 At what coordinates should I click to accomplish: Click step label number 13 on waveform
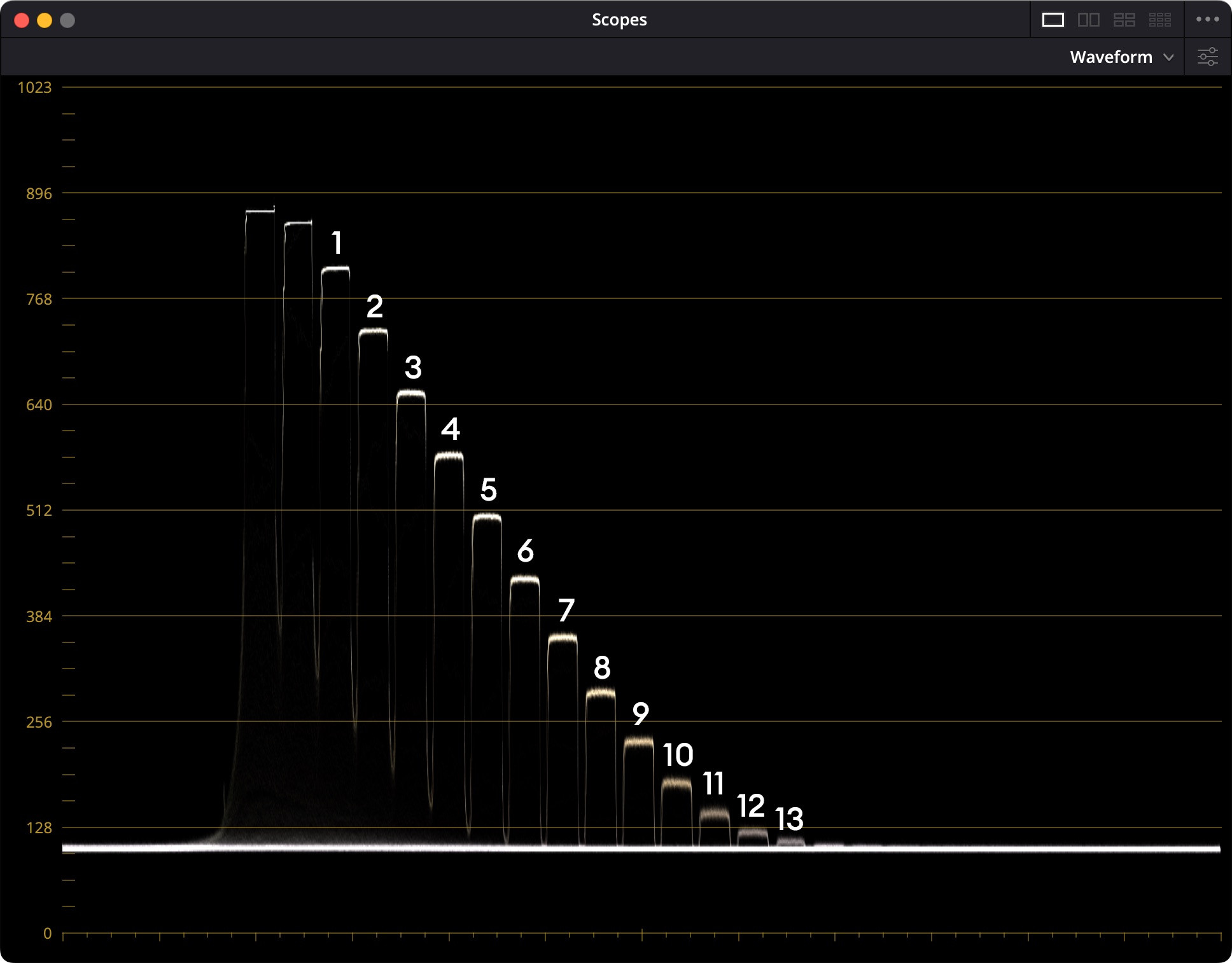pos(789,819)
